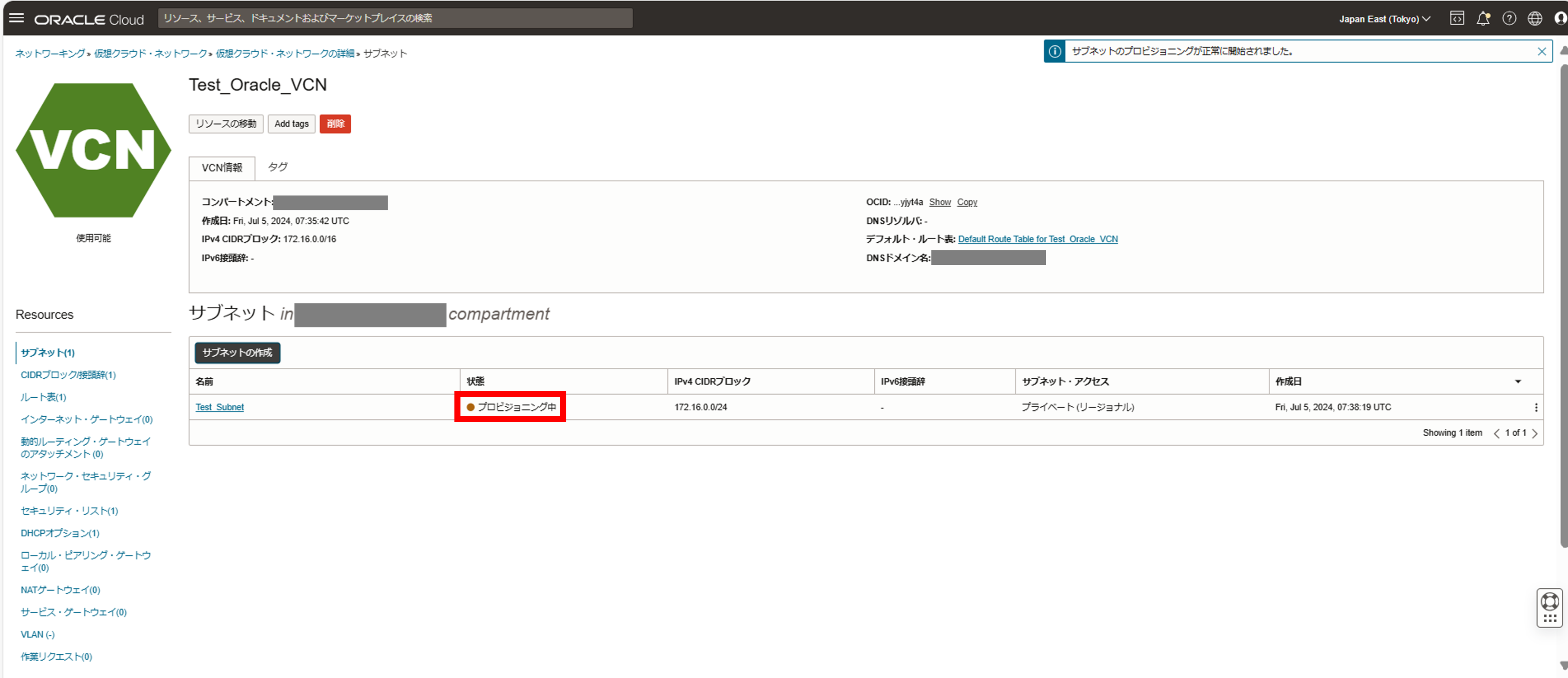Click the red 削除 button
This screenshot has height=678, width=1568.
click(x=335, y=124)
